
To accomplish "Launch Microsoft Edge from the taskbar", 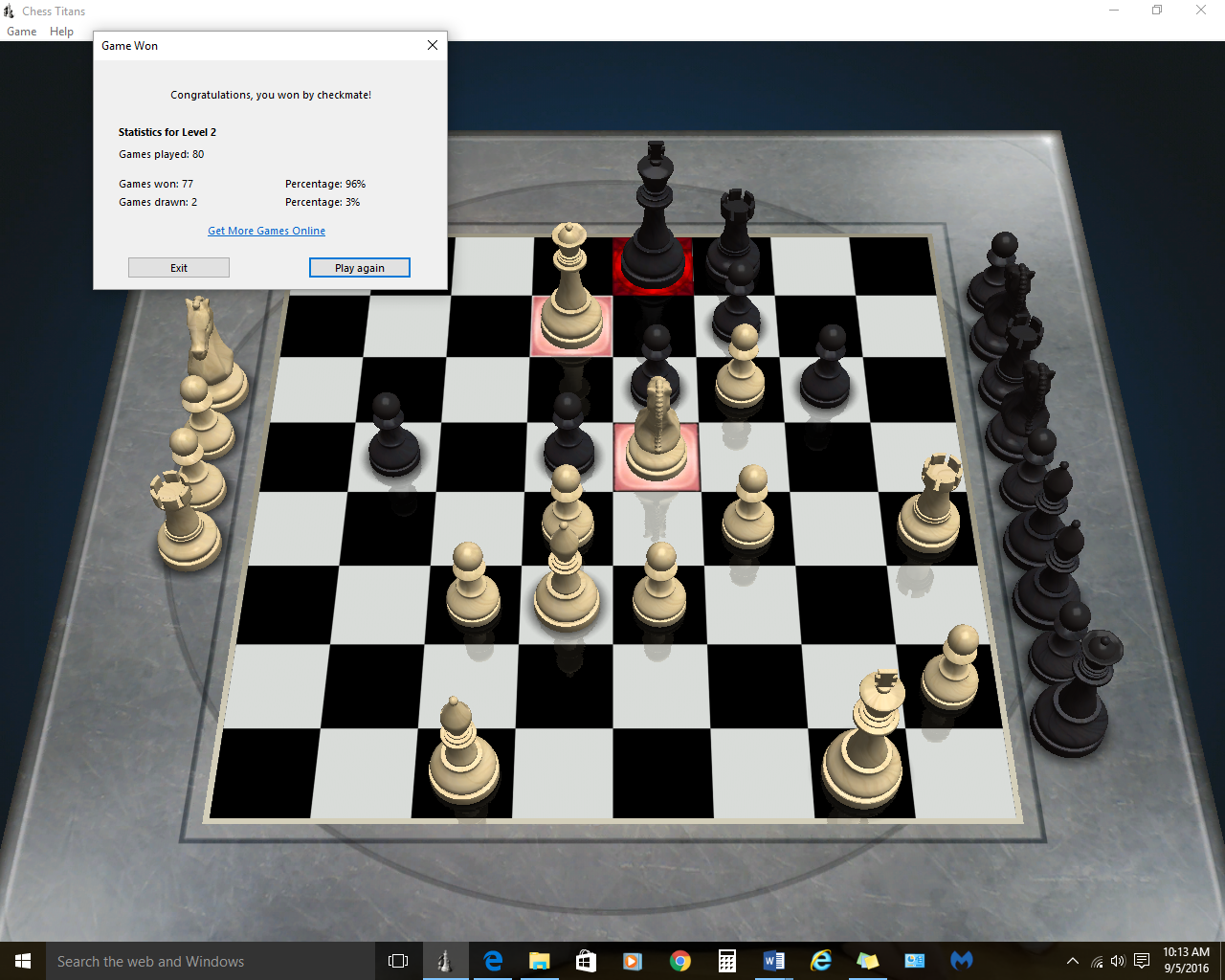I will pyautogui.click(x=493, y=961).
